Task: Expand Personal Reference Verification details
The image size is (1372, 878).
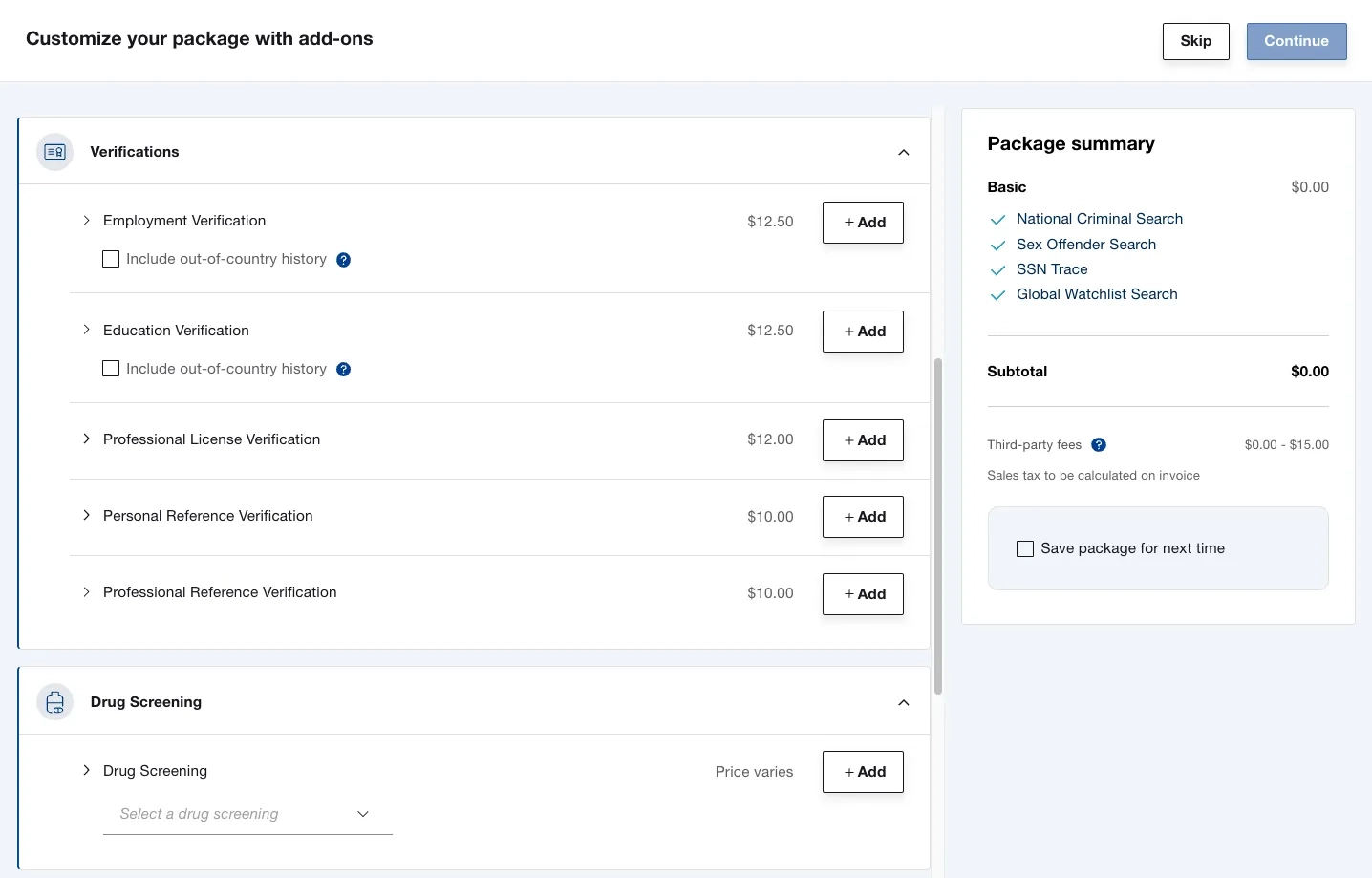Action: 86,516
